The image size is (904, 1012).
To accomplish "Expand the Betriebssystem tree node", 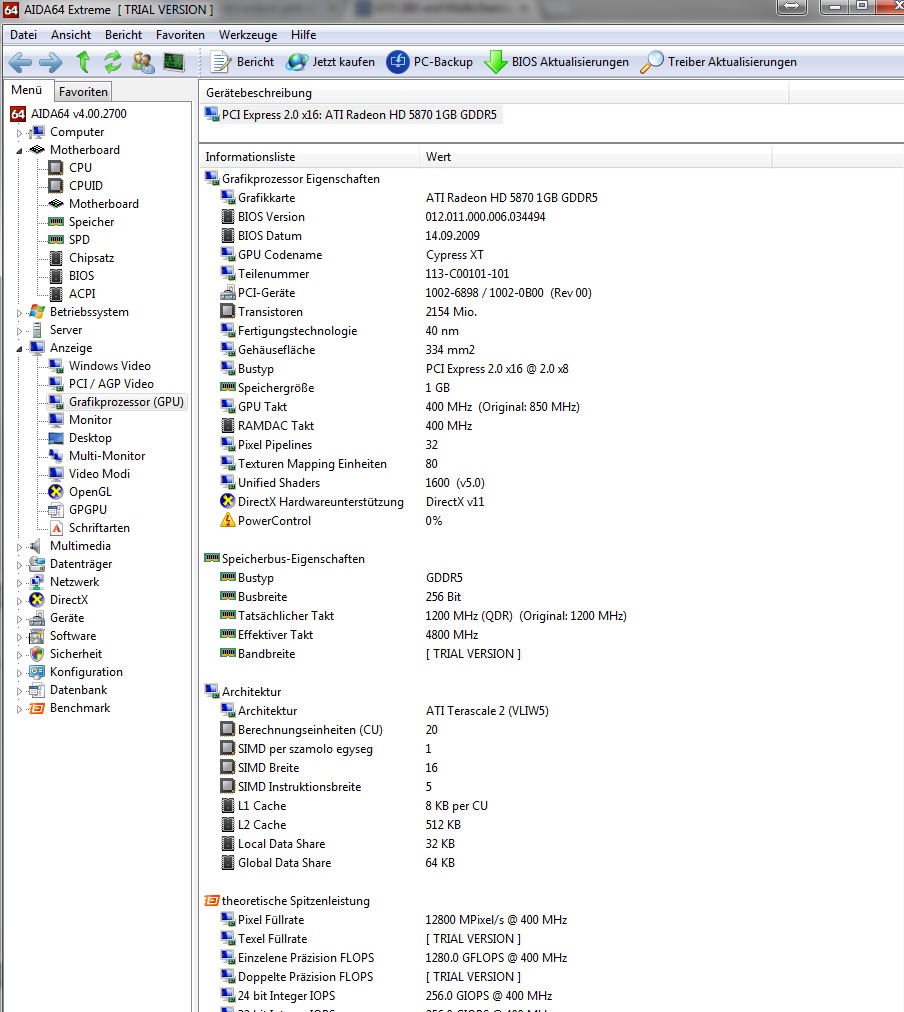I will [19, 313].
